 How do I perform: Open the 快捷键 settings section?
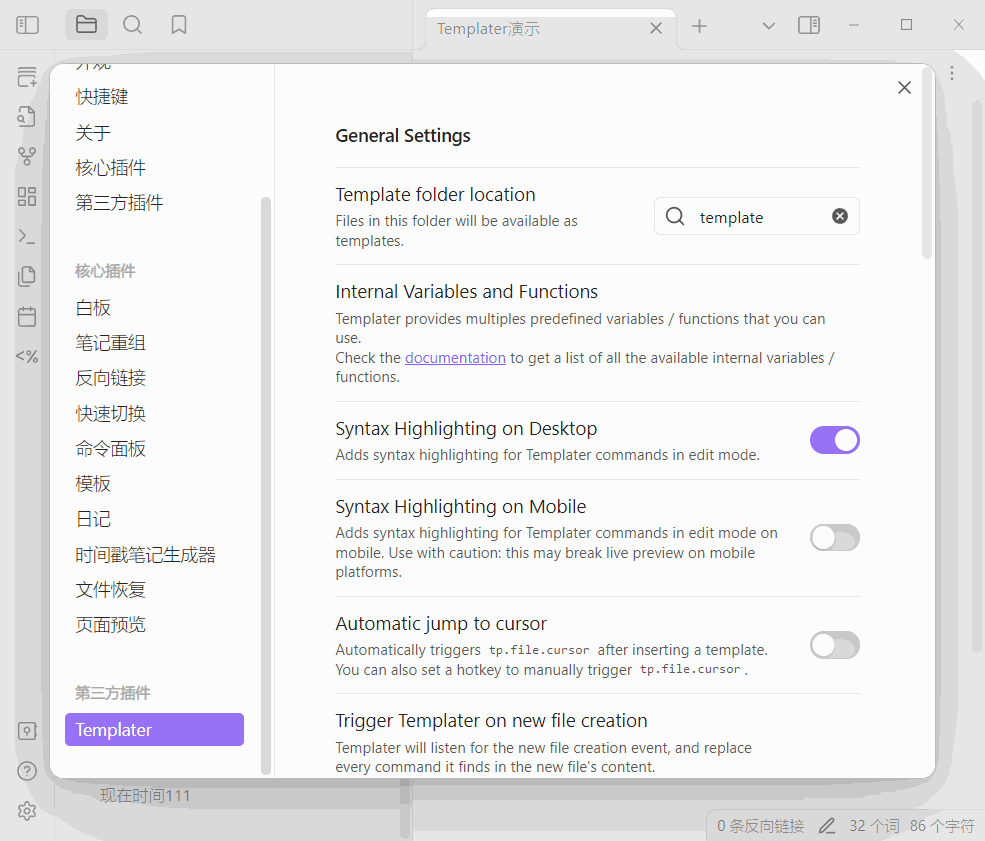[102, 97]
